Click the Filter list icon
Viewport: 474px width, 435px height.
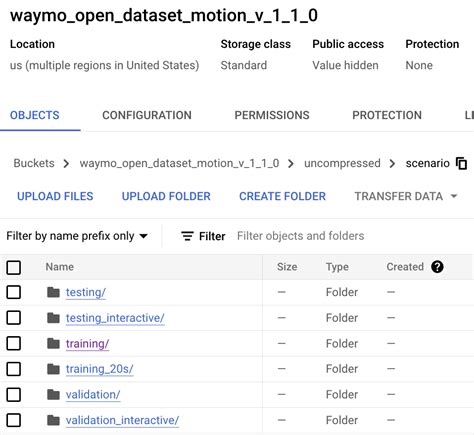[187, 236]
